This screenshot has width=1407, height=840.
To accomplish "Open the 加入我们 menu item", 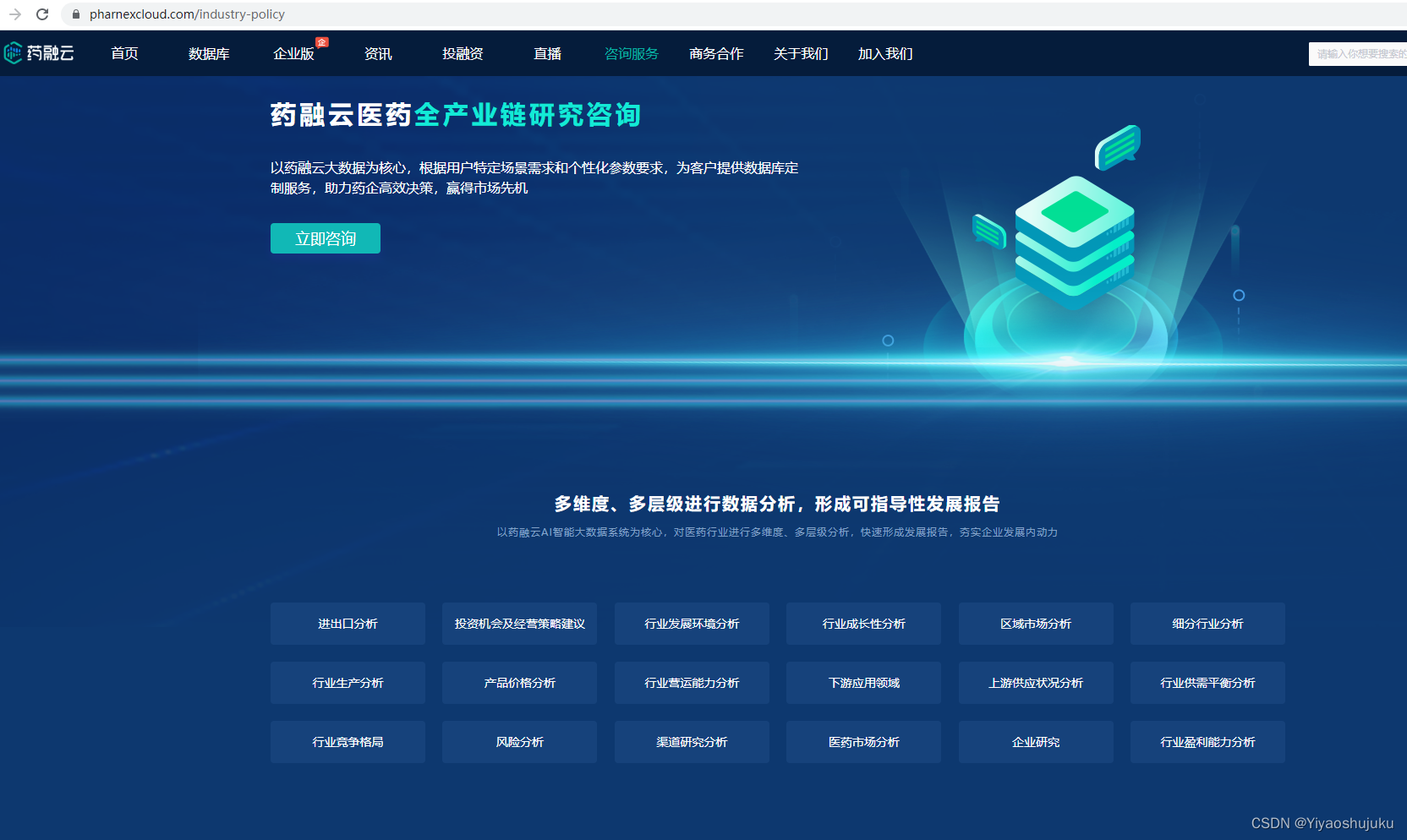I will (x=885, y=54).
